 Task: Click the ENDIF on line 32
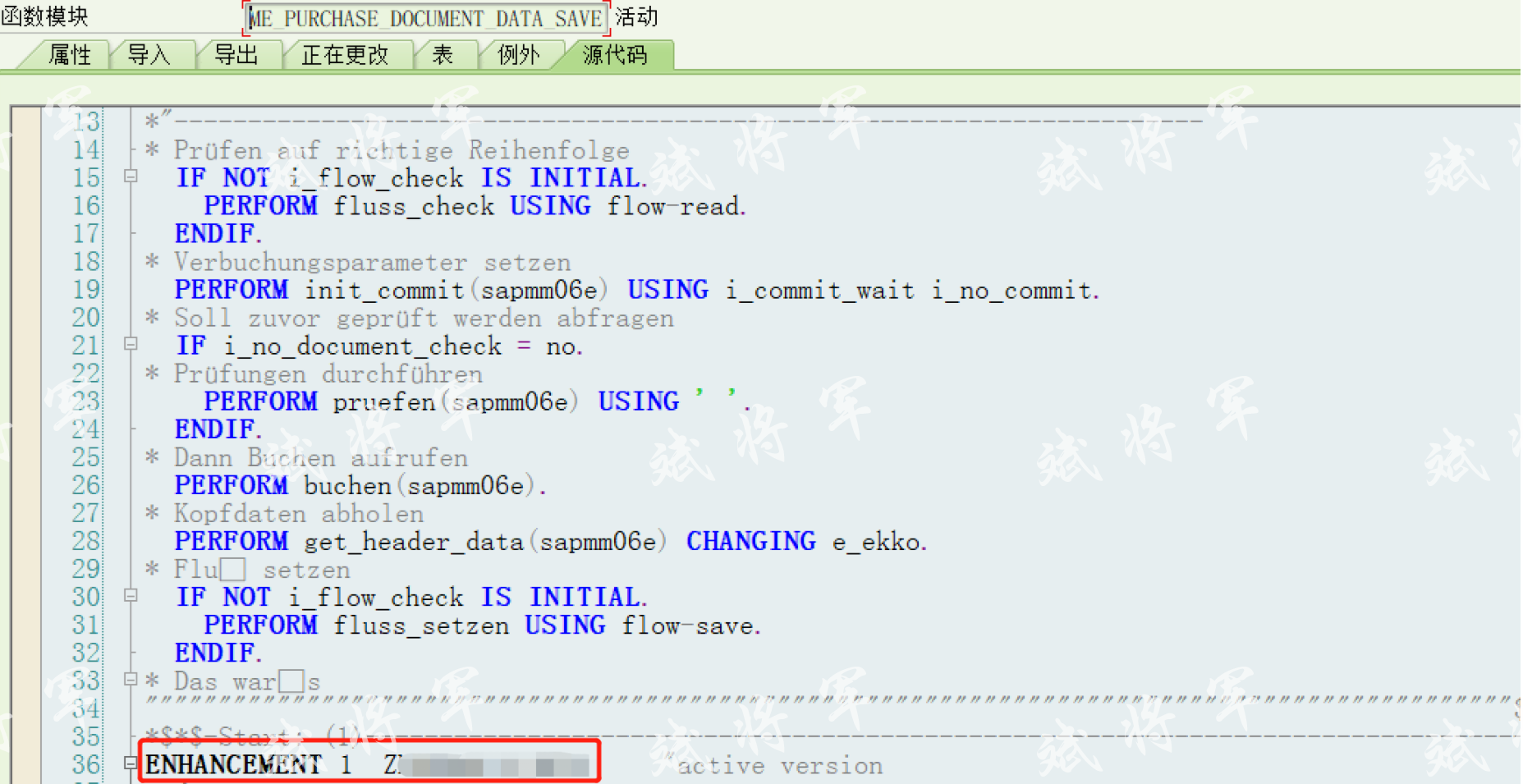[x=218, y=653]
